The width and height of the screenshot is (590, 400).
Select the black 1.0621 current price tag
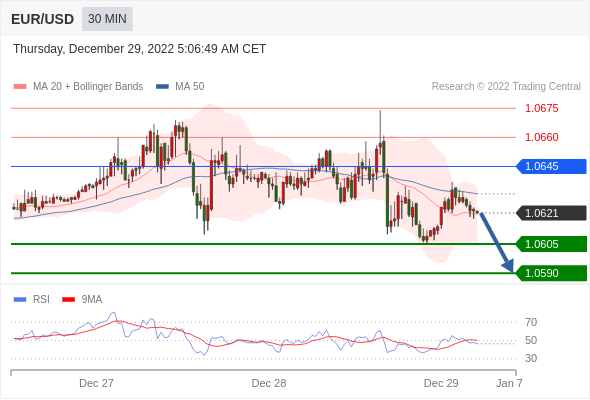pyautogui.click(x=551, y=213)
